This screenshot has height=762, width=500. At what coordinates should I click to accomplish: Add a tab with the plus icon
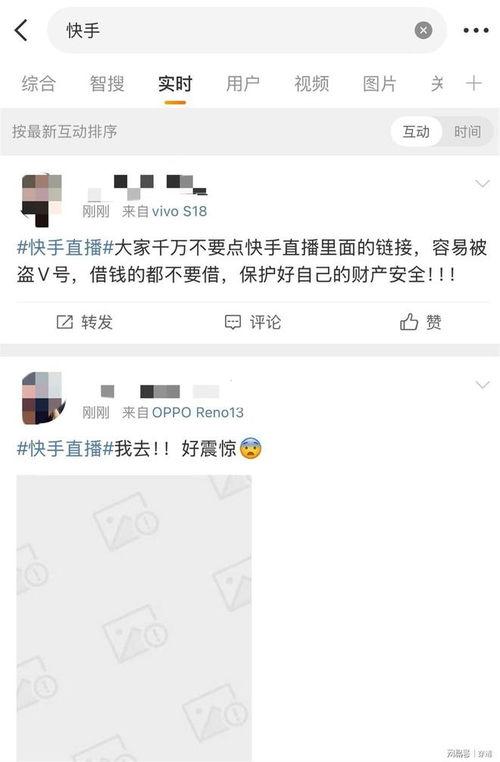click(x=473, y=84)
